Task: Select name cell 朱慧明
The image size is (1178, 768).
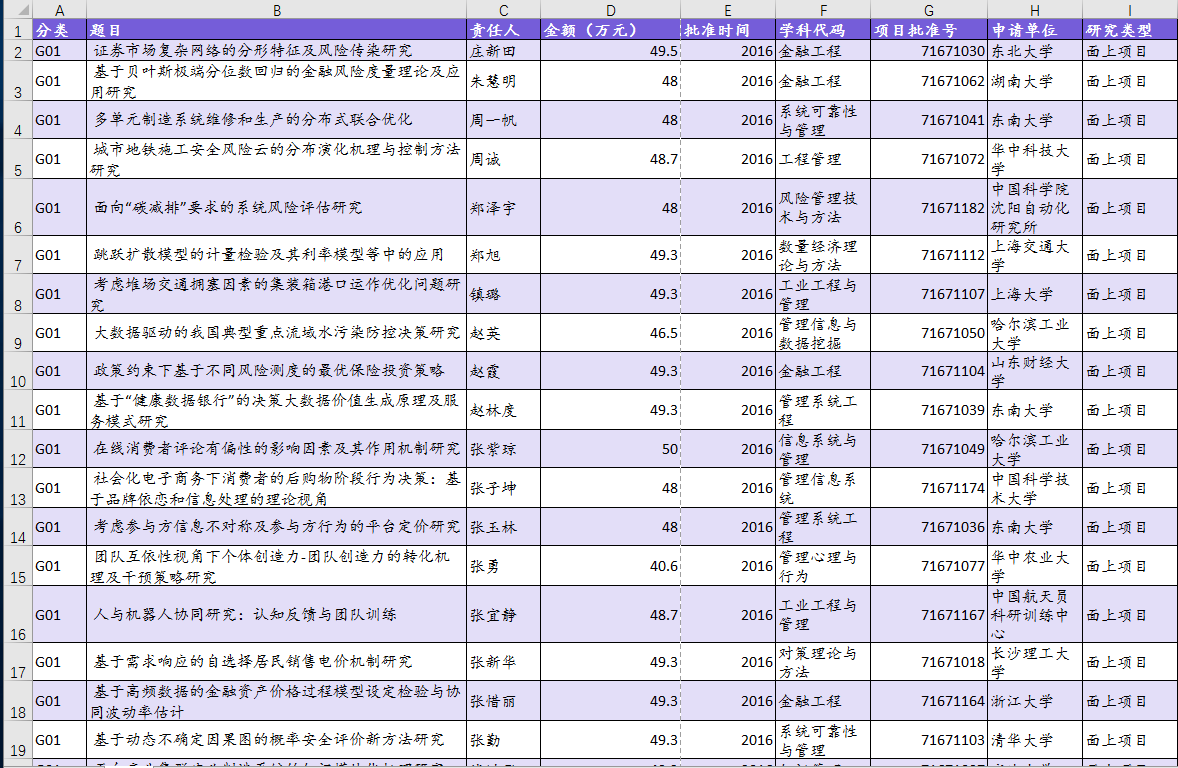Action: (503, 81)
